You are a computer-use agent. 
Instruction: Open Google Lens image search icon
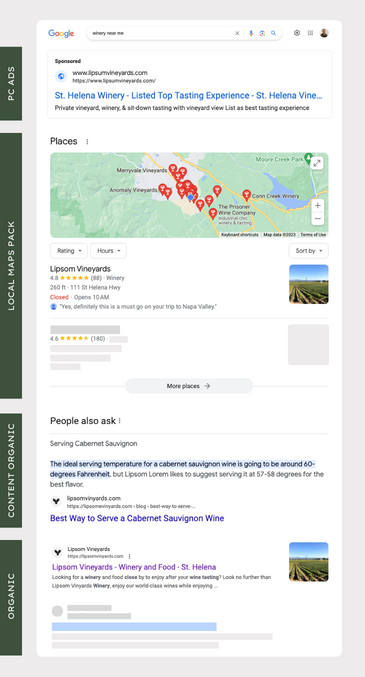click(x=262, y=33)
